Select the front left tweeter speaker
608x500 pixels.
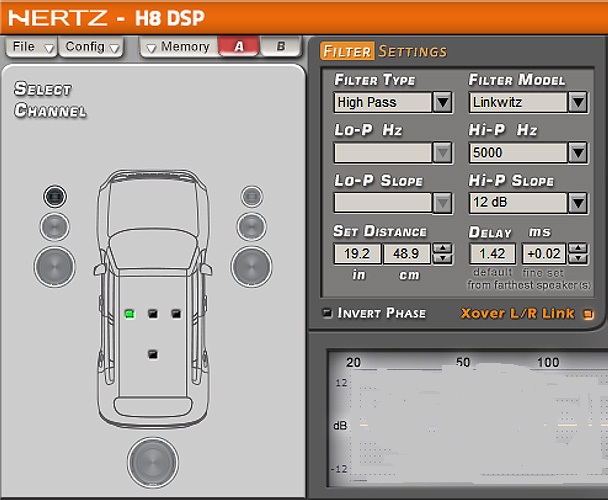(54, 196)
